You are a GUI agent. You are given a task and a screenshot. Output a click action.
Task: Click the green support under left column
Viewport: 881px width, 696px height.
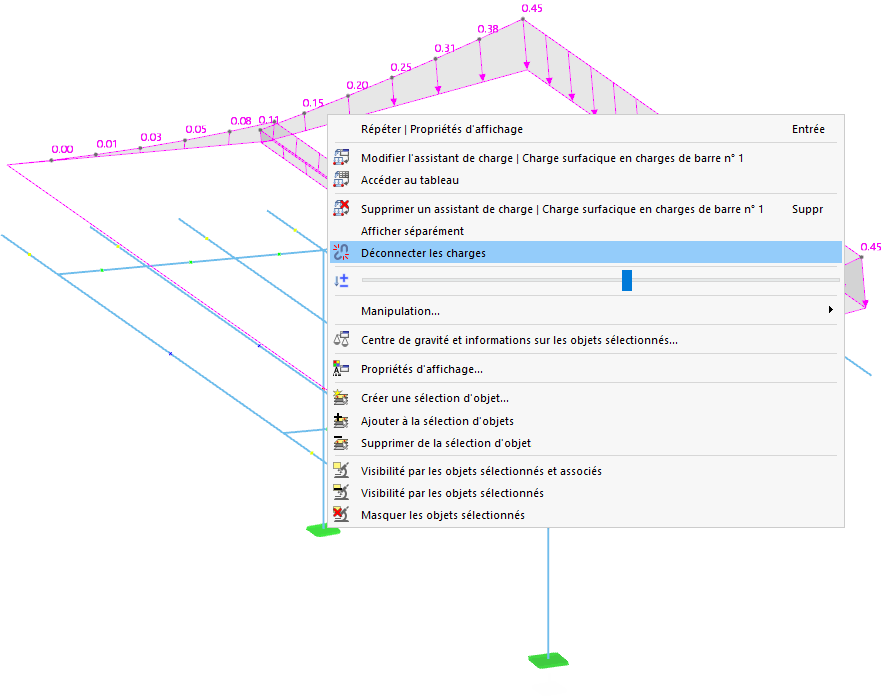(324, 529)
